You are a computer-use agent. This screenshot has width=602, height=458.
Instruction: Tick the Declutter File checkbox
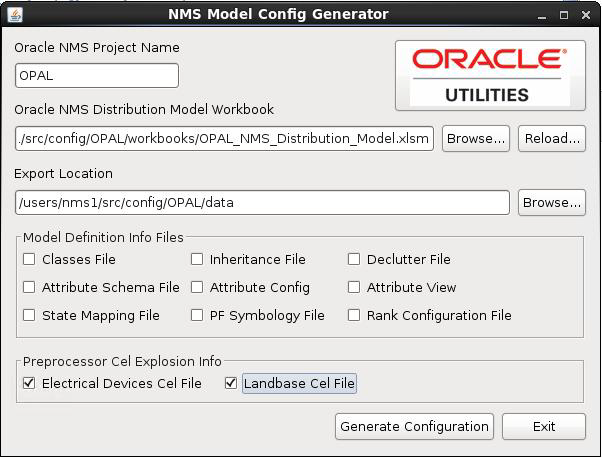(354, 259)
